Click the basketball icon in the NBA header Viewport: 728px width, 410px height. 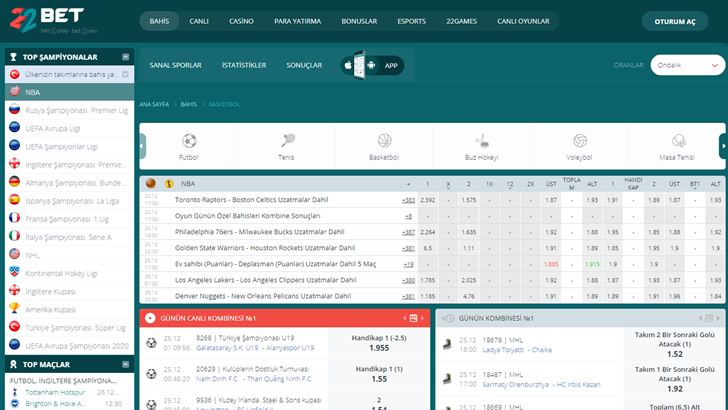tap(150, 183)
